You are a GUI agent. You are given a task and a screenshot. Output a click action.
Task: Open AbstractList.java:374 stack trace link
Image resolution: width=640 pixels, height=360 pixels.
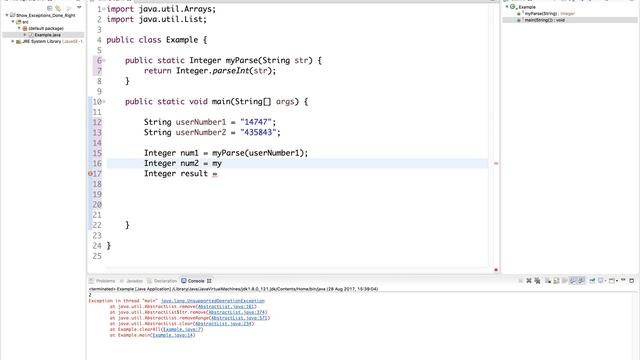(x=237, y=312)
